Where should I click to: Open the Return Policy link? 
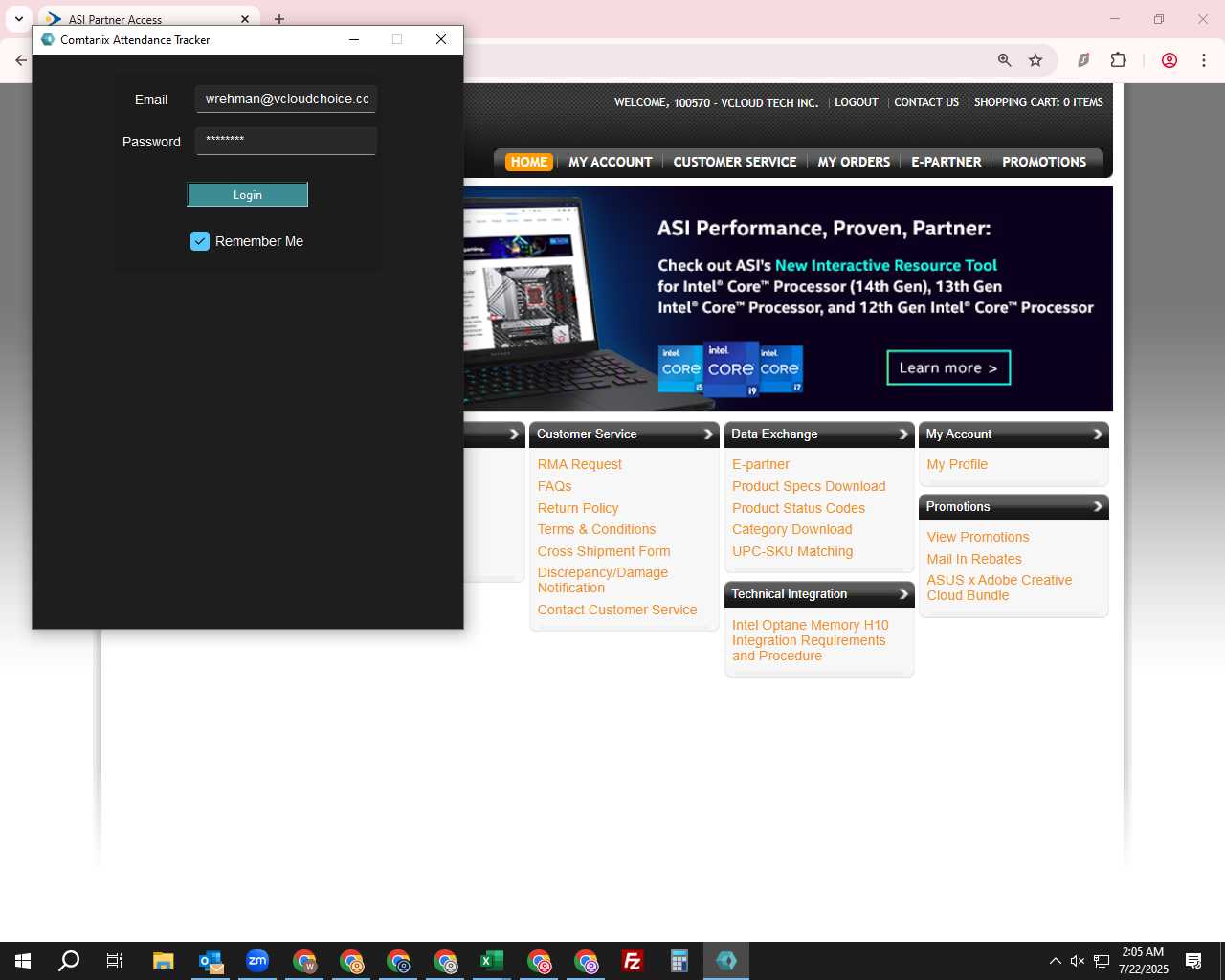578,508
